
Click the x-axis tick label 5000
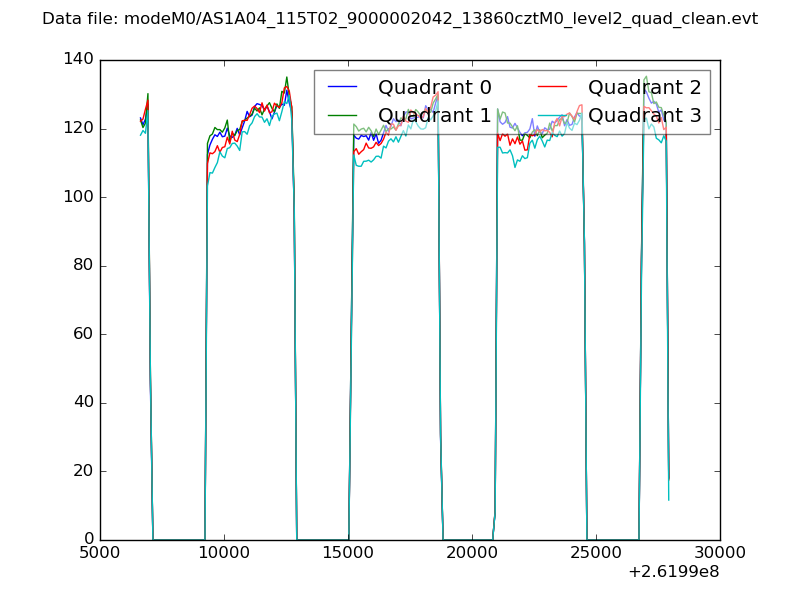100,553
